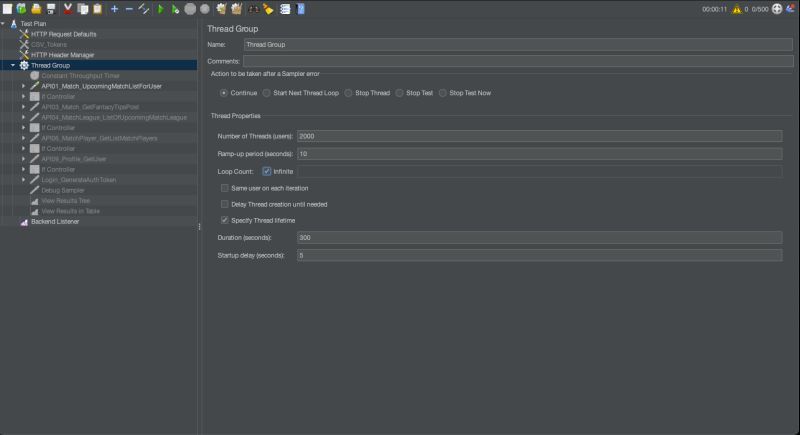Select the CSV_Tokens tree element

48,44
